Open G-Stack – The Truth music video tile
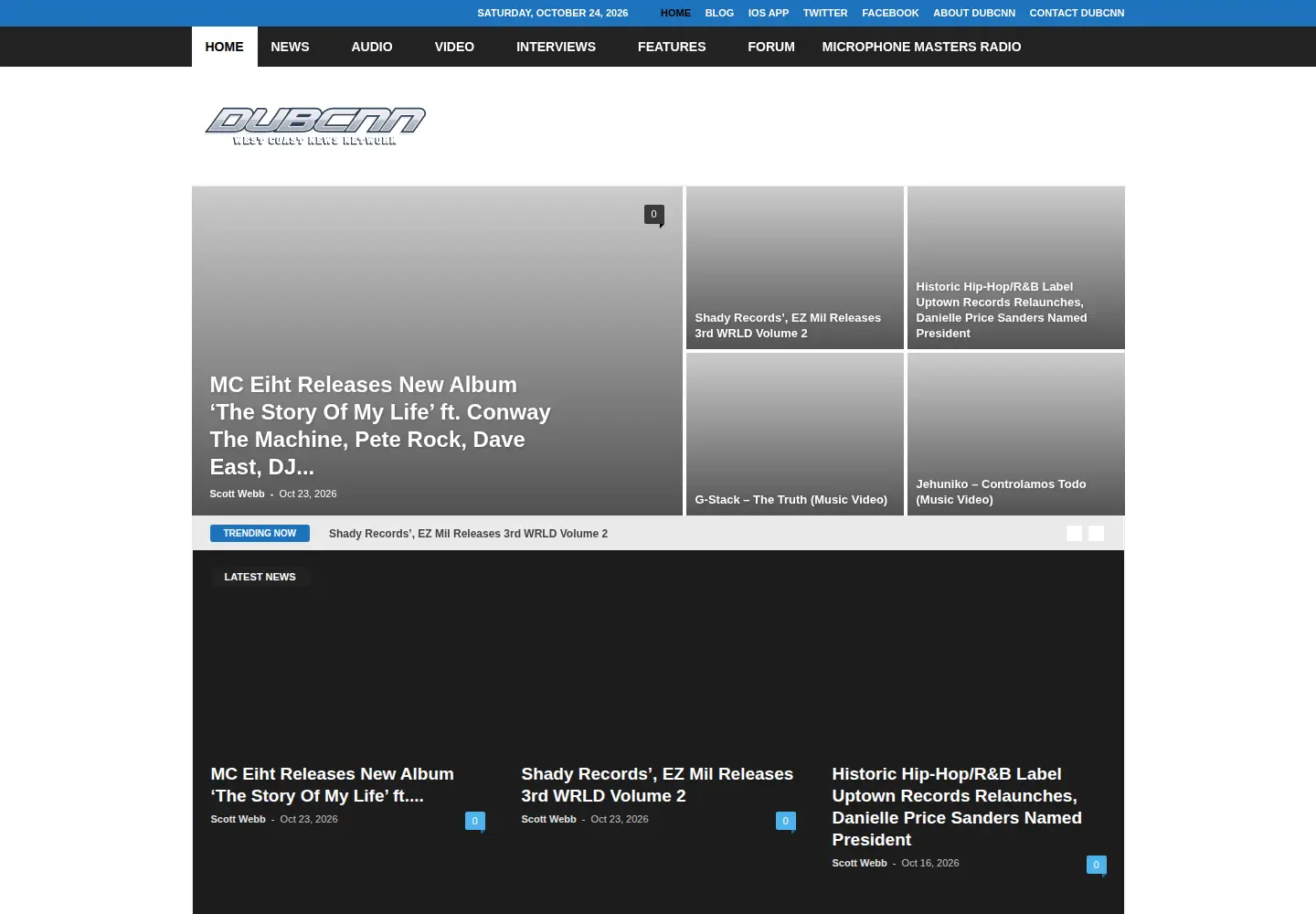 pyautogui.click(x=791, y=500)
